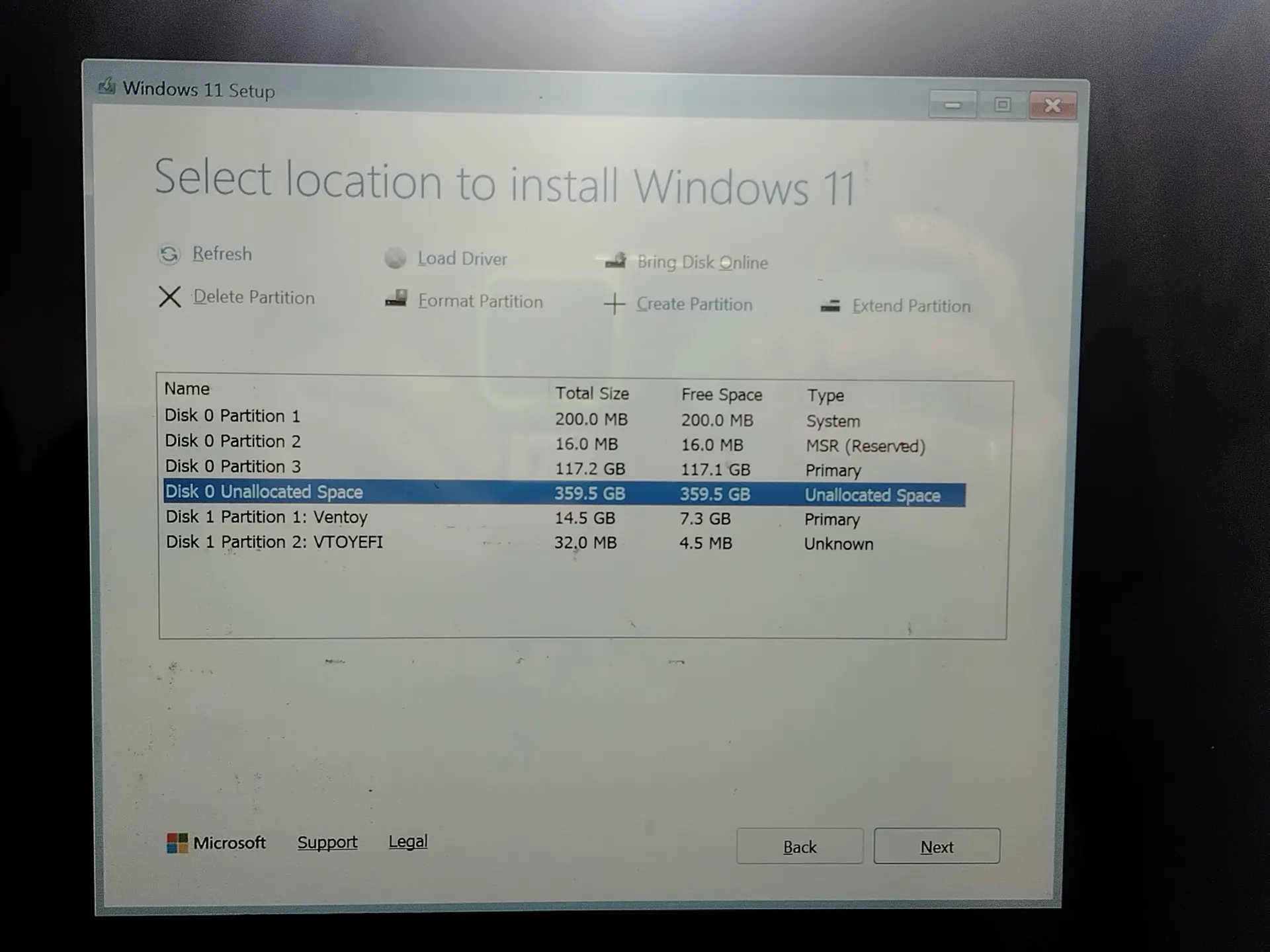
Task: Click the 7.3 GB free space cell
Action: [x=705, y=519]
